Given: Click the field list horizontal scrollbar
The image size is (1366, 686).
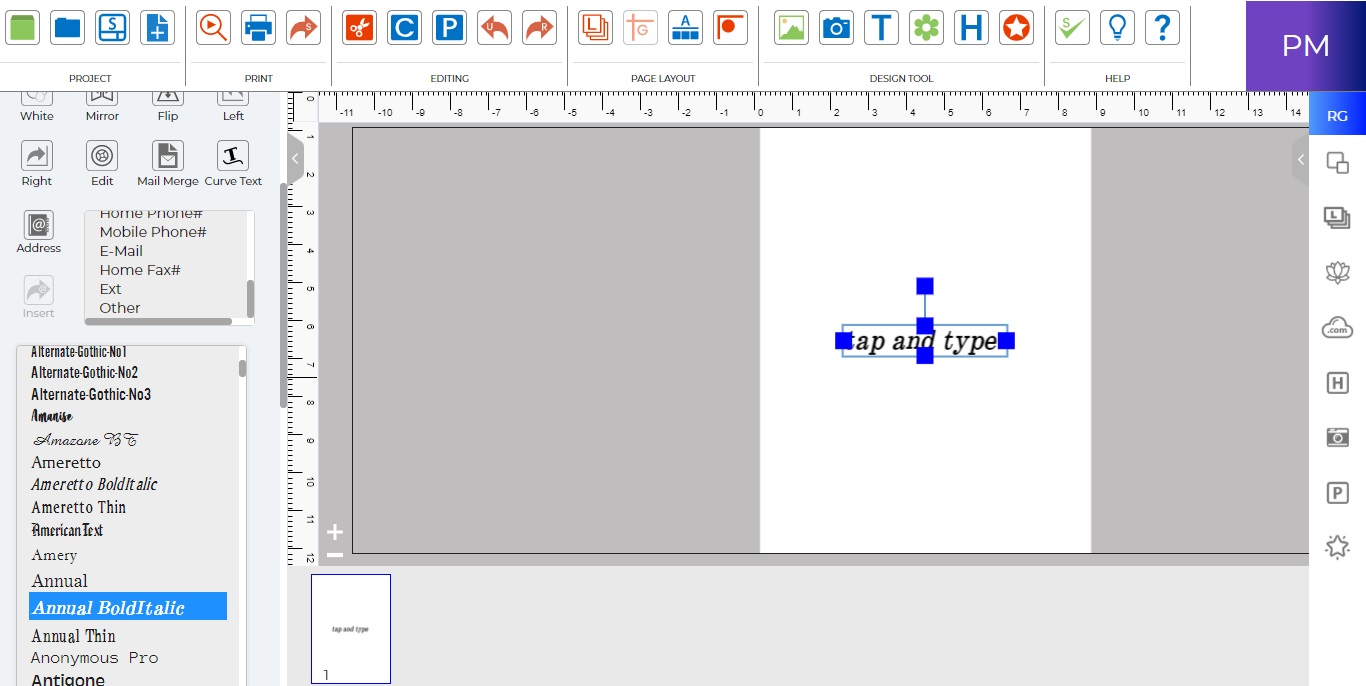Looking at the screenshot, I should point(159,321).
